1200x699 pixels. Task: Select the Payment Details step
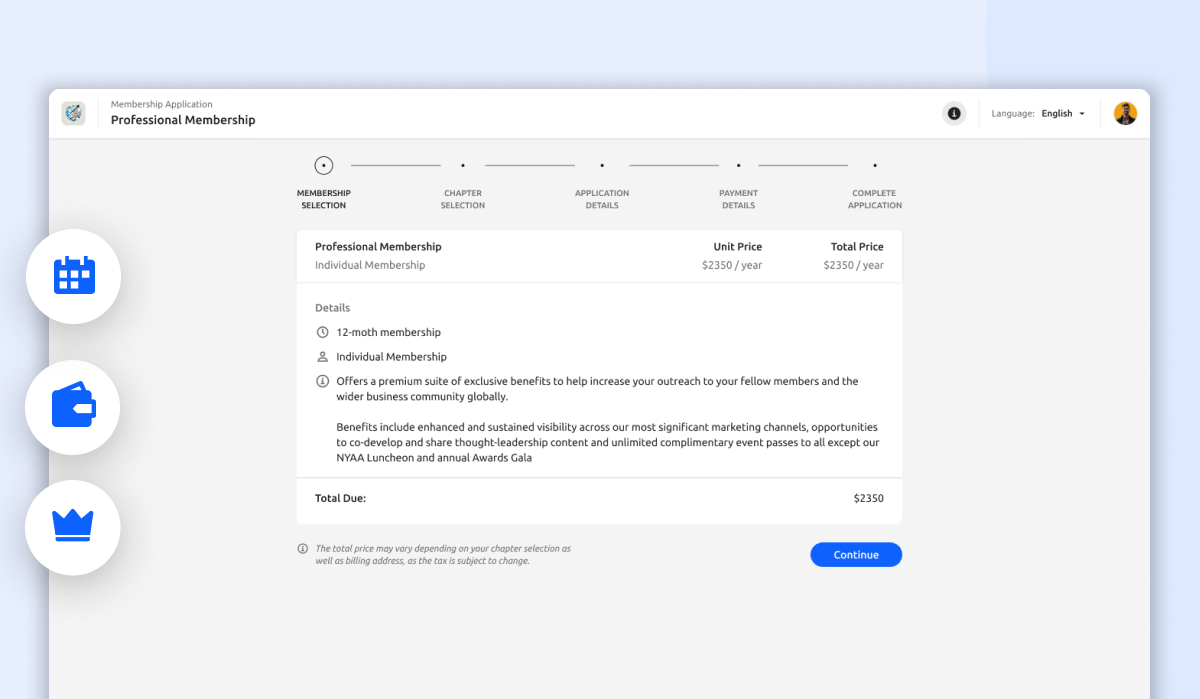click(x=738, y=166)
